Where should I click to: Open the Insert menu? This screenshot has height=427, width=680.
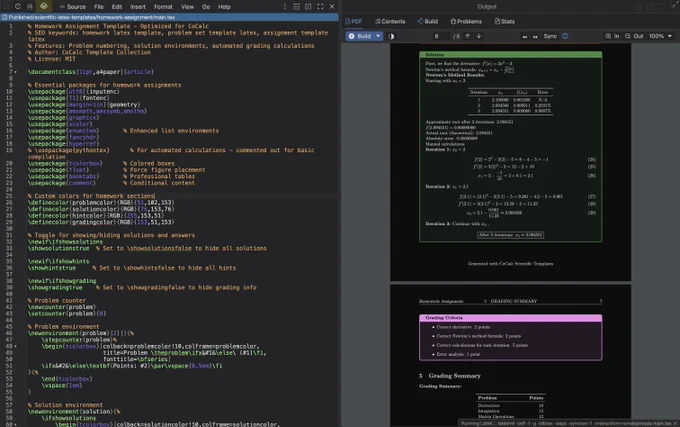click(x=138, y=7)
